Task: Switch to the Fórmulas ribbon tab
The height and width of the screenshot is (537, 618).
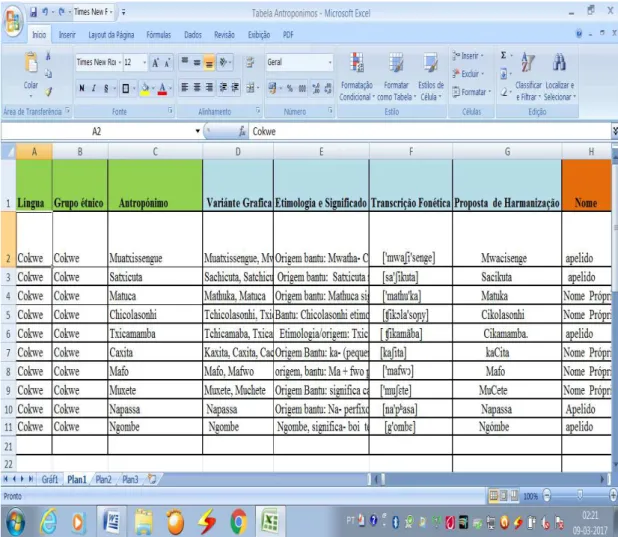Action: point(159,35)
